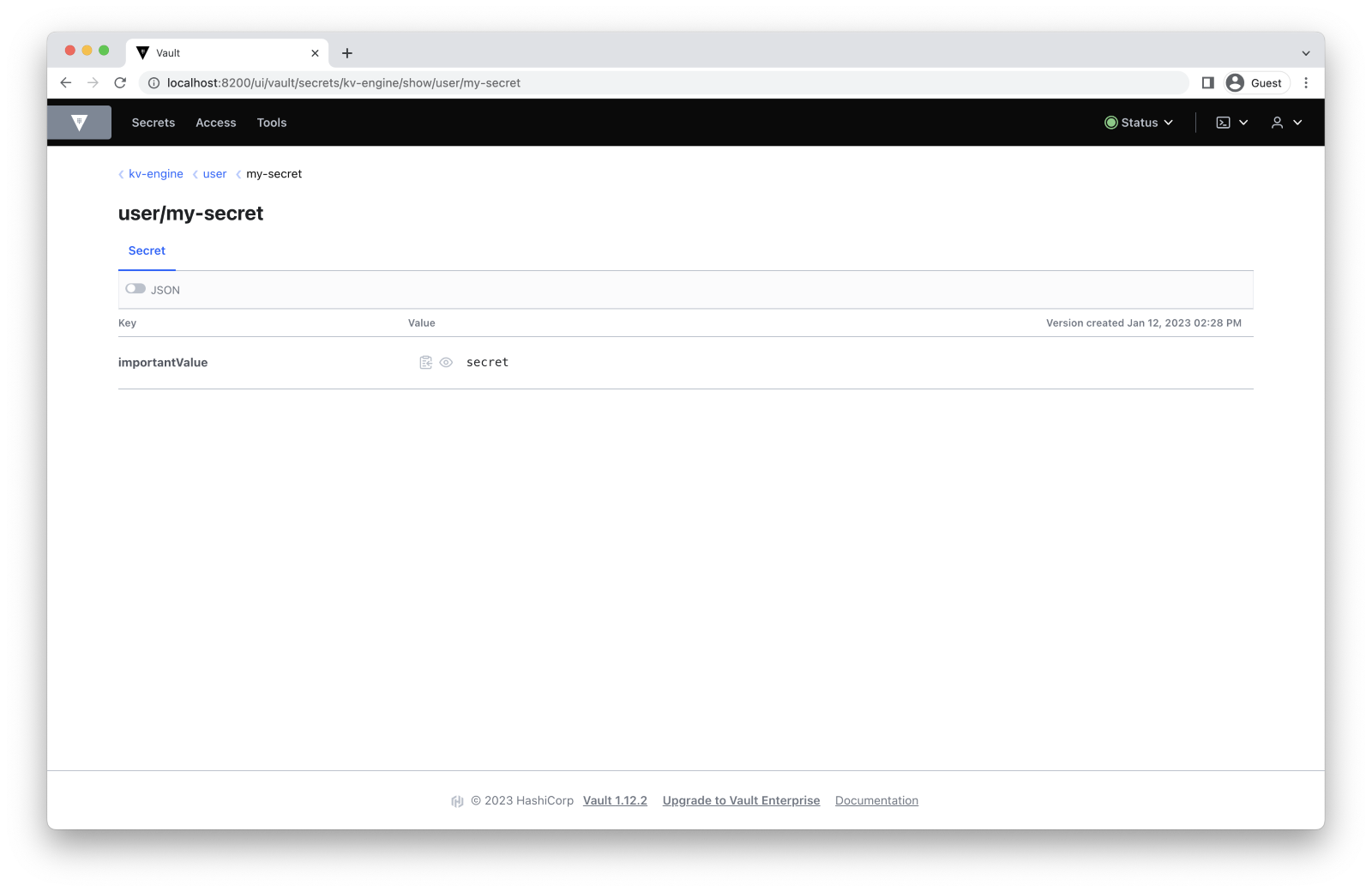Go to the user breadcrumb link
Screen dimensions: 1372x892
pyautogui.click(x=214, y=174)
